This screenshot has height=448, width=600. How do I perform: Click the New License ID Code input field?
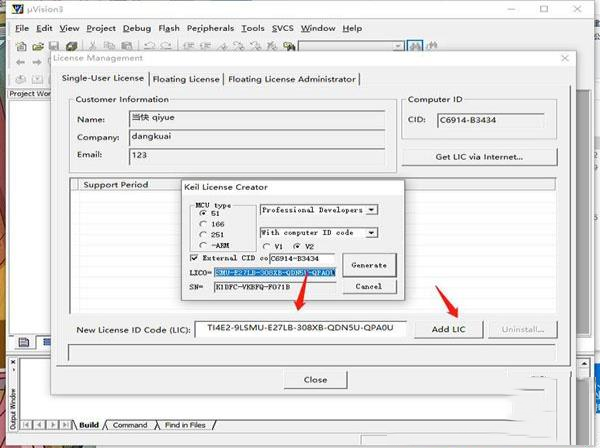pyautogui.click(x=300, y=329)
